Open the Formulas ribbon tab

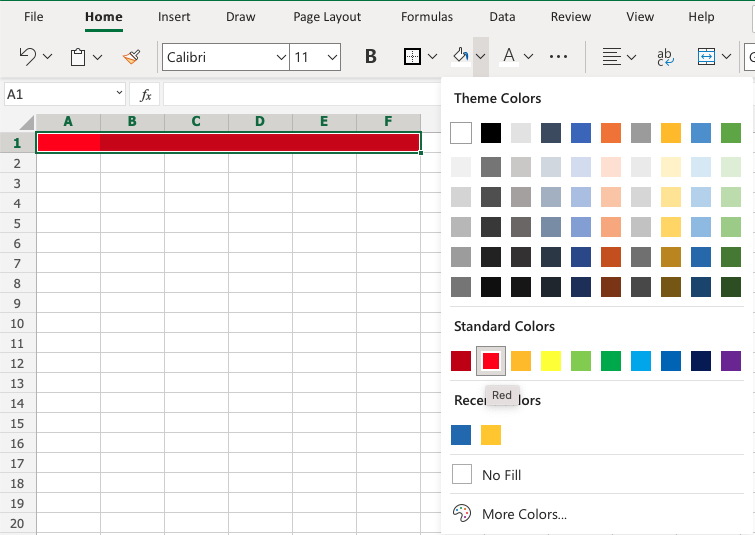tap(427, 17)
